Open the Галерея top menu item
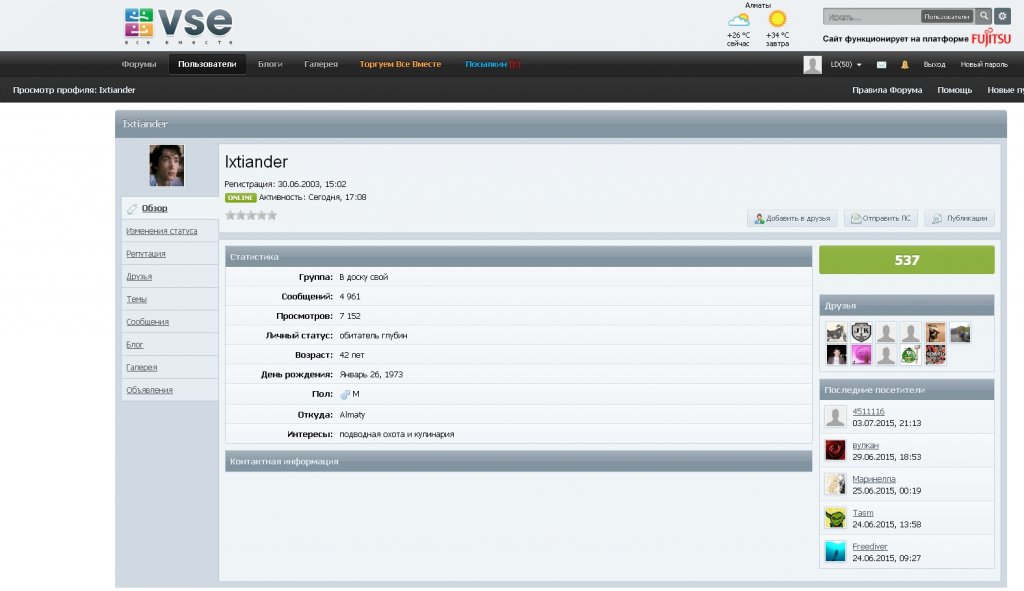Screen dimensions: 1024x591 click(x=321, y=64)
